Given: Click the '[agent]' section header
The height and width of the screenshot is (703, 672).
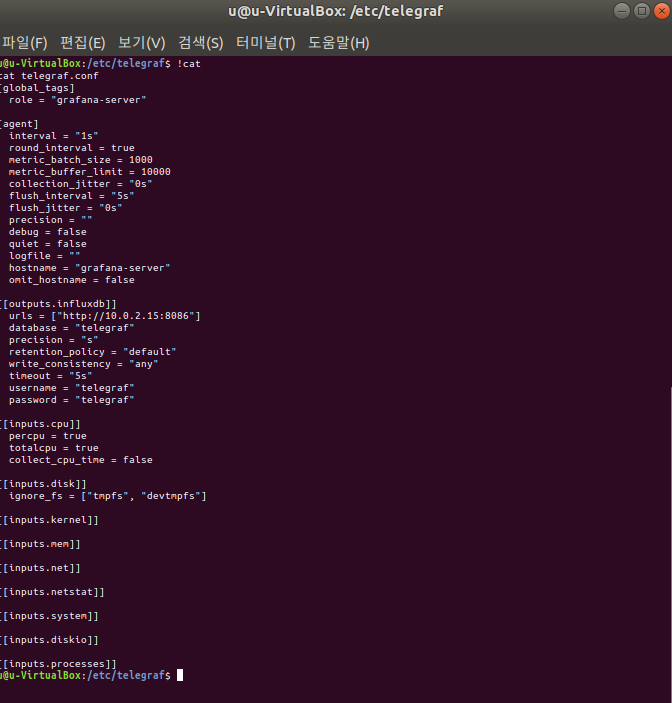Looking at the screenshot, I should click(19, 124).
